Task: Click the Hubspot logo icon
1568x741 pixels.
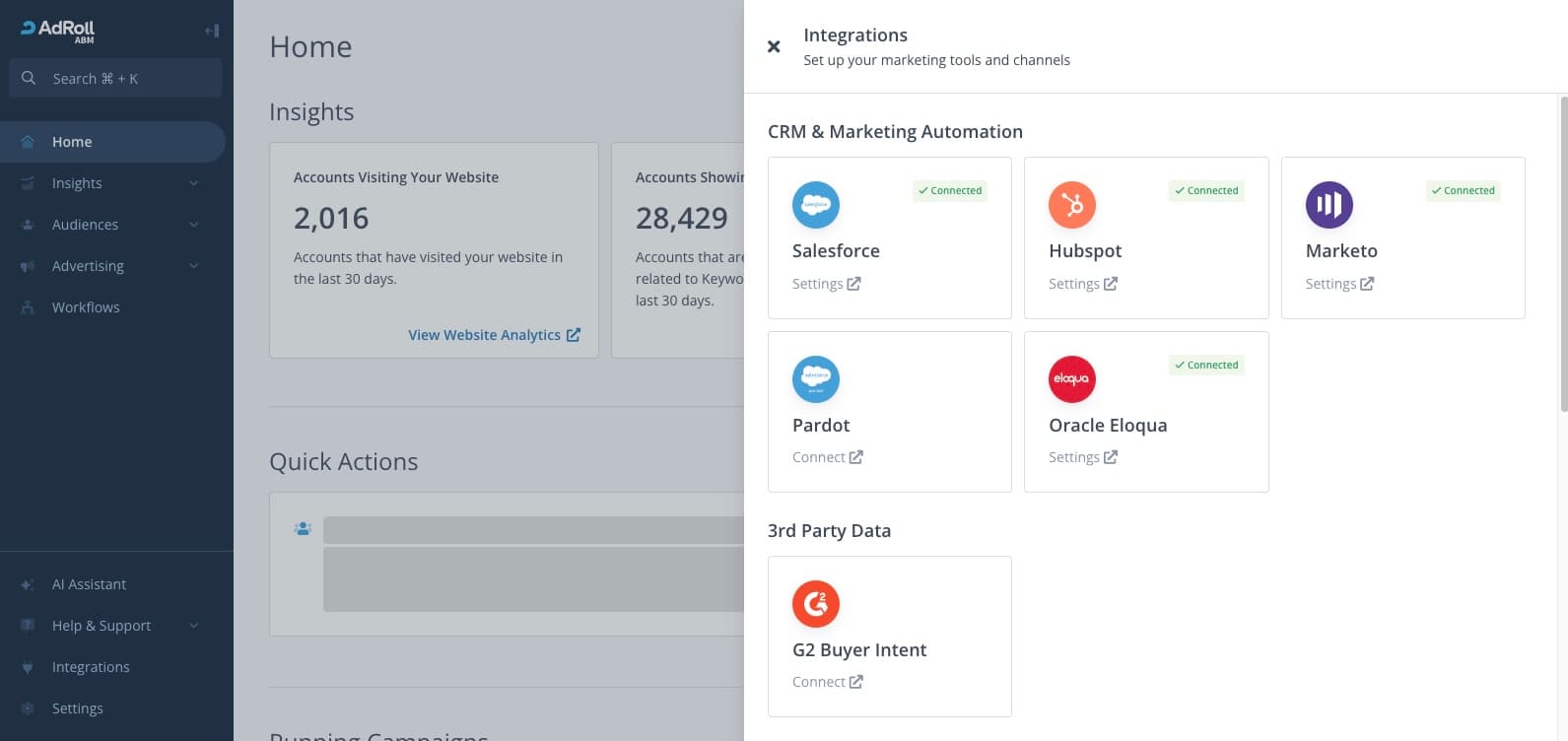Action: tap(1072, 205)
